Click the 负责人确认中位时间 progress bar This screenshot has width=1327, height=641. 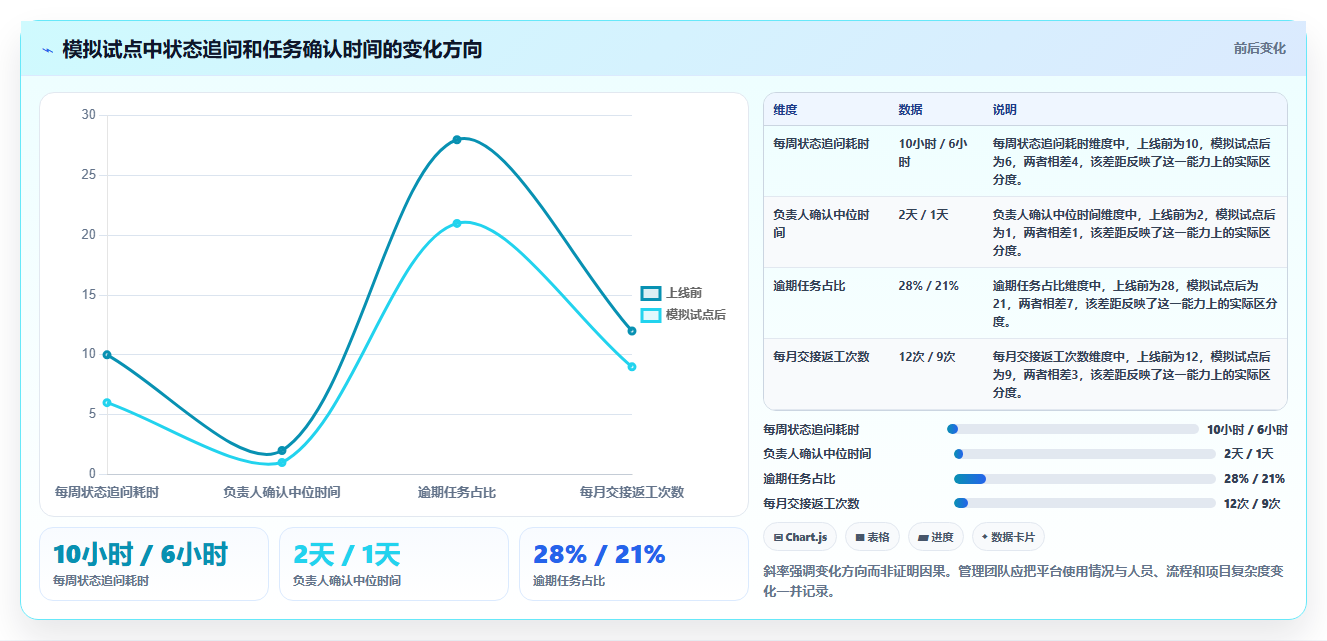coord(1085,454)
